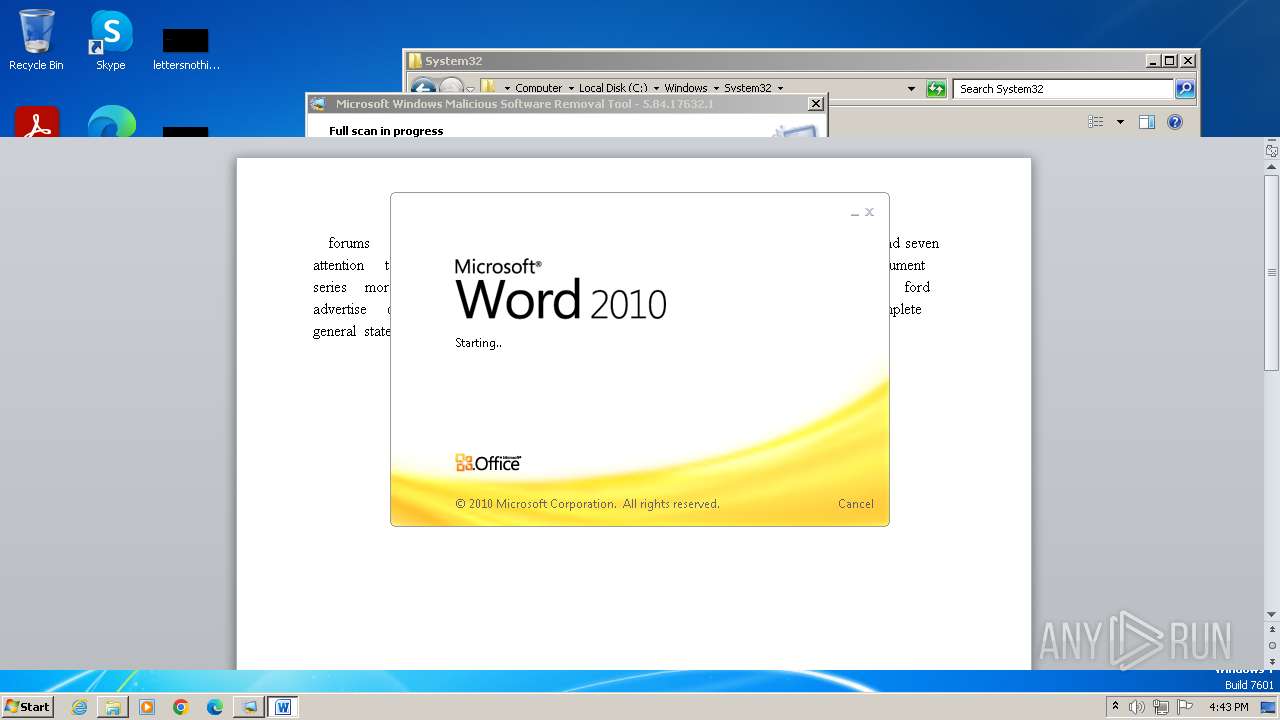This screenshot has width=1280, height=720.
Task: Click Word scrollbar up arrow
Action: (1271, 168)
